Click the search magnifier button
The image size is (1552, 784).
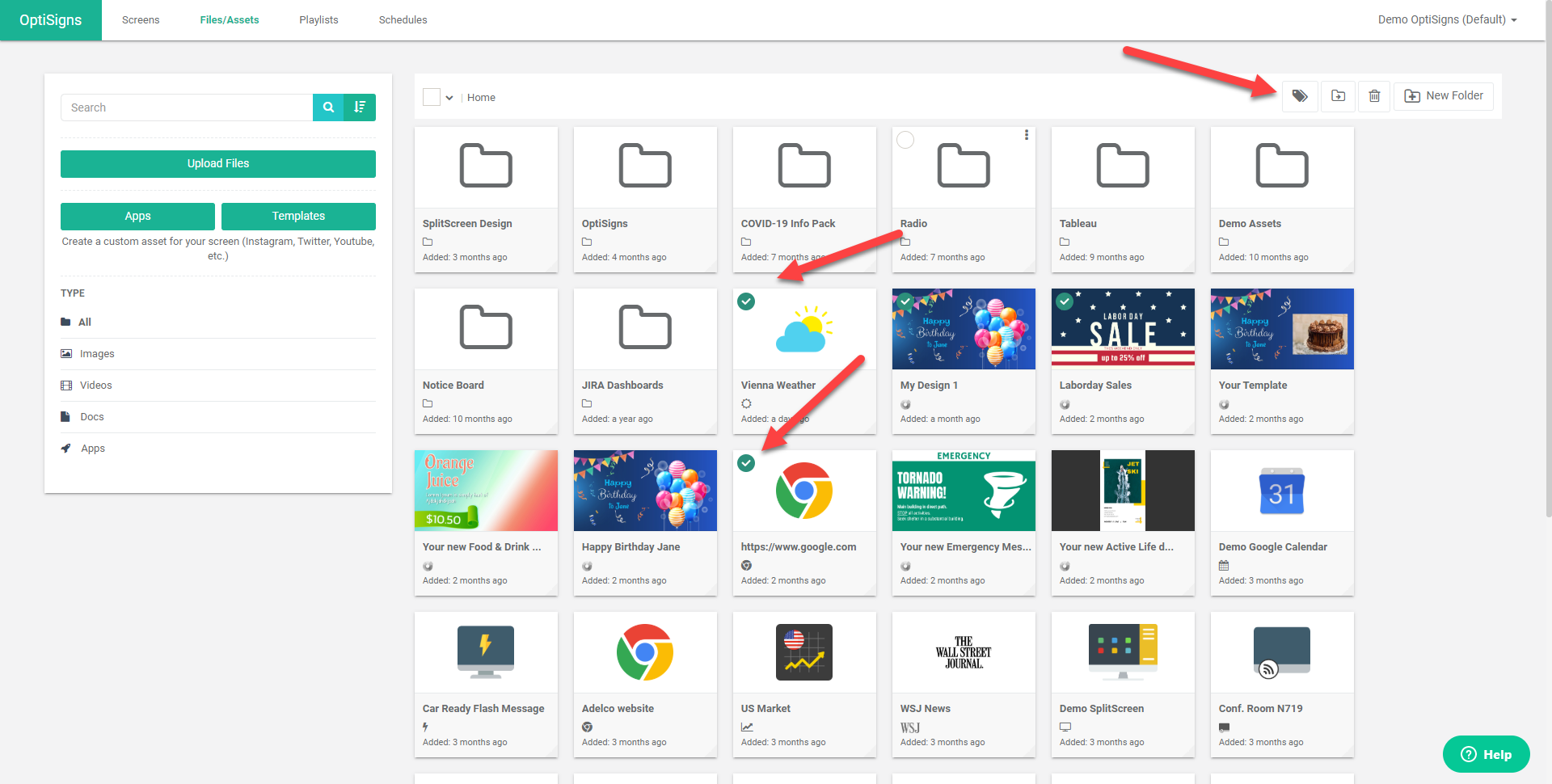click(328, 107)
